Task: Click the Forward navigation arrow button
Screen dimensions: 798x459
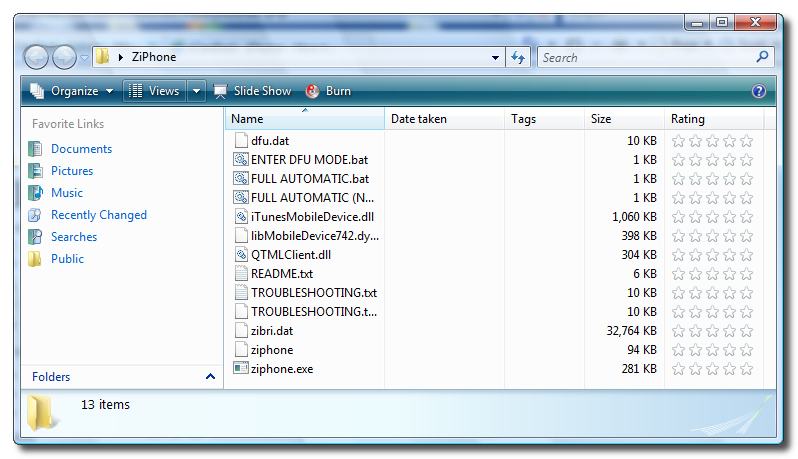Action: (x=64, y=57)
